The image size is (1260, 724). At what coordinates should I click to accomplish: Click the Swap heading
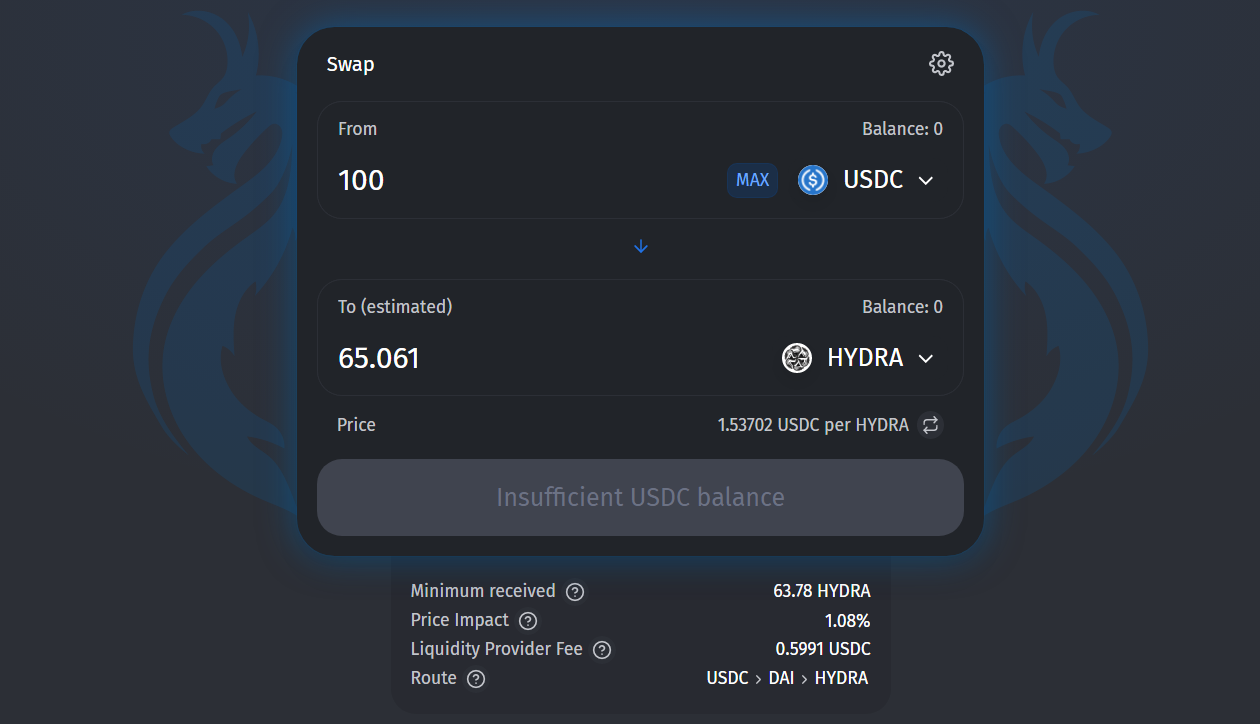(x=350, y=65)
